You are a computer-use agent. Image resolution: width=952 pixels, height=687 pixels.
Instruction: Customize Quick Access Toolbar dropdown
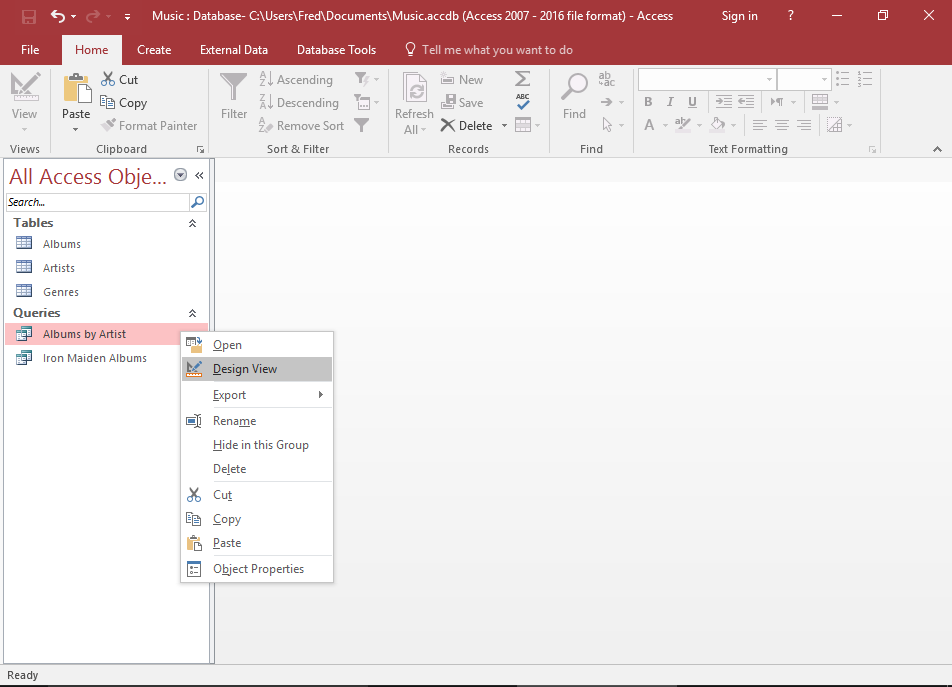click(x=128, y=17)
